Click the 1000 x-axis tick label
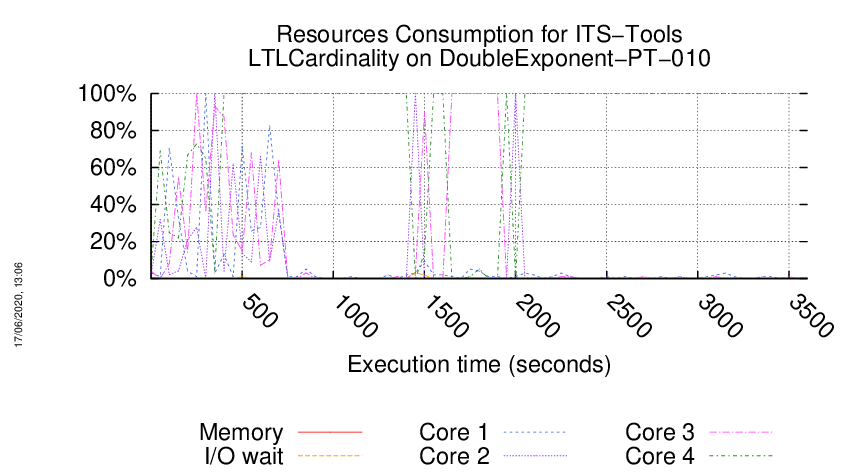 [x=356, y=316]
